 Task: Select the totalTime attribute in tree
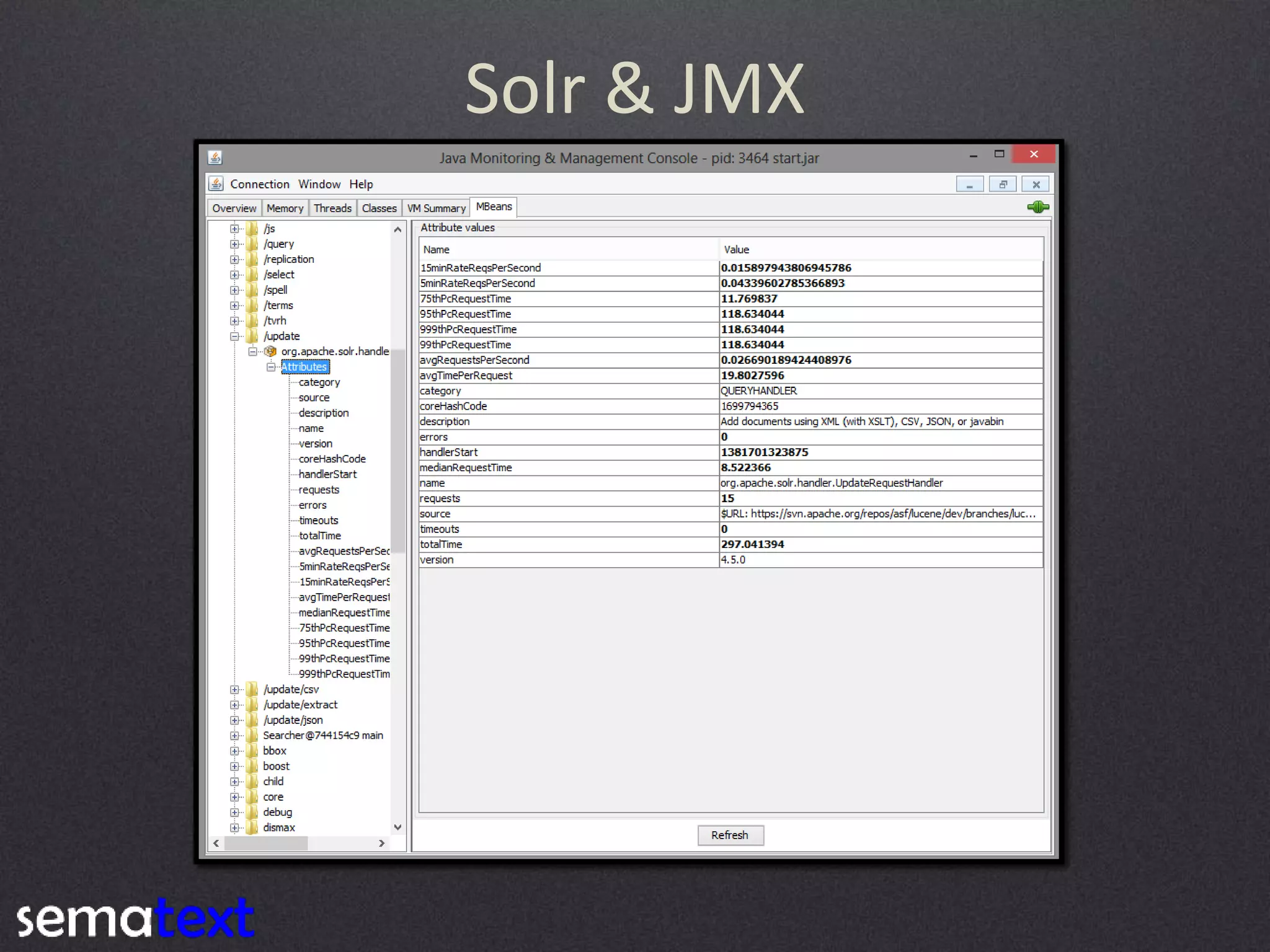click(x=319, y=535)
